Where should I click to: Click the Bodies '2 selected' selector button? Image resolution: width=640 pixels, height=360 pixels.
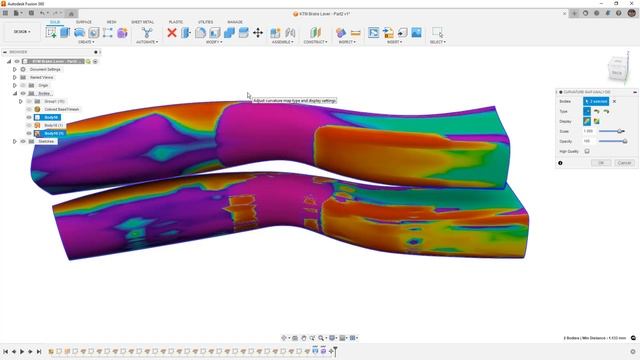(x=596, y=101)
